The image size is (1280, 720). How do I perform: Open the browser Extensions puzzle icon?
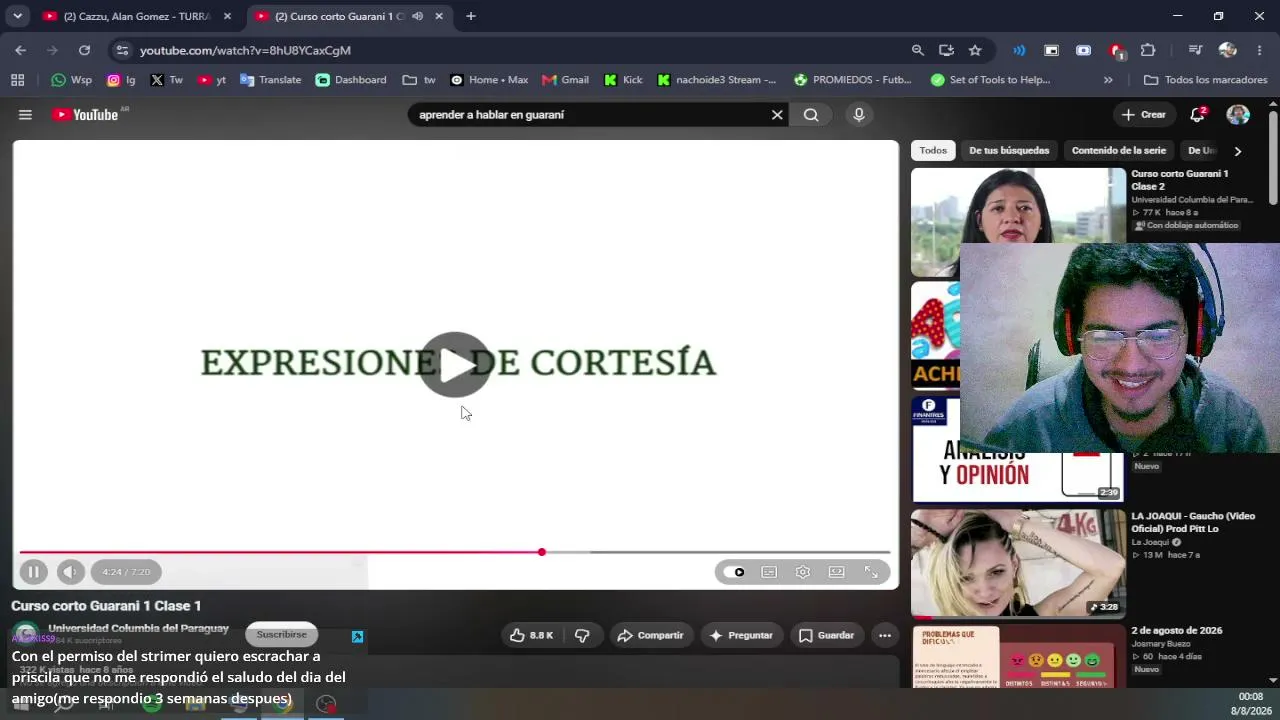coord(1148,50)
